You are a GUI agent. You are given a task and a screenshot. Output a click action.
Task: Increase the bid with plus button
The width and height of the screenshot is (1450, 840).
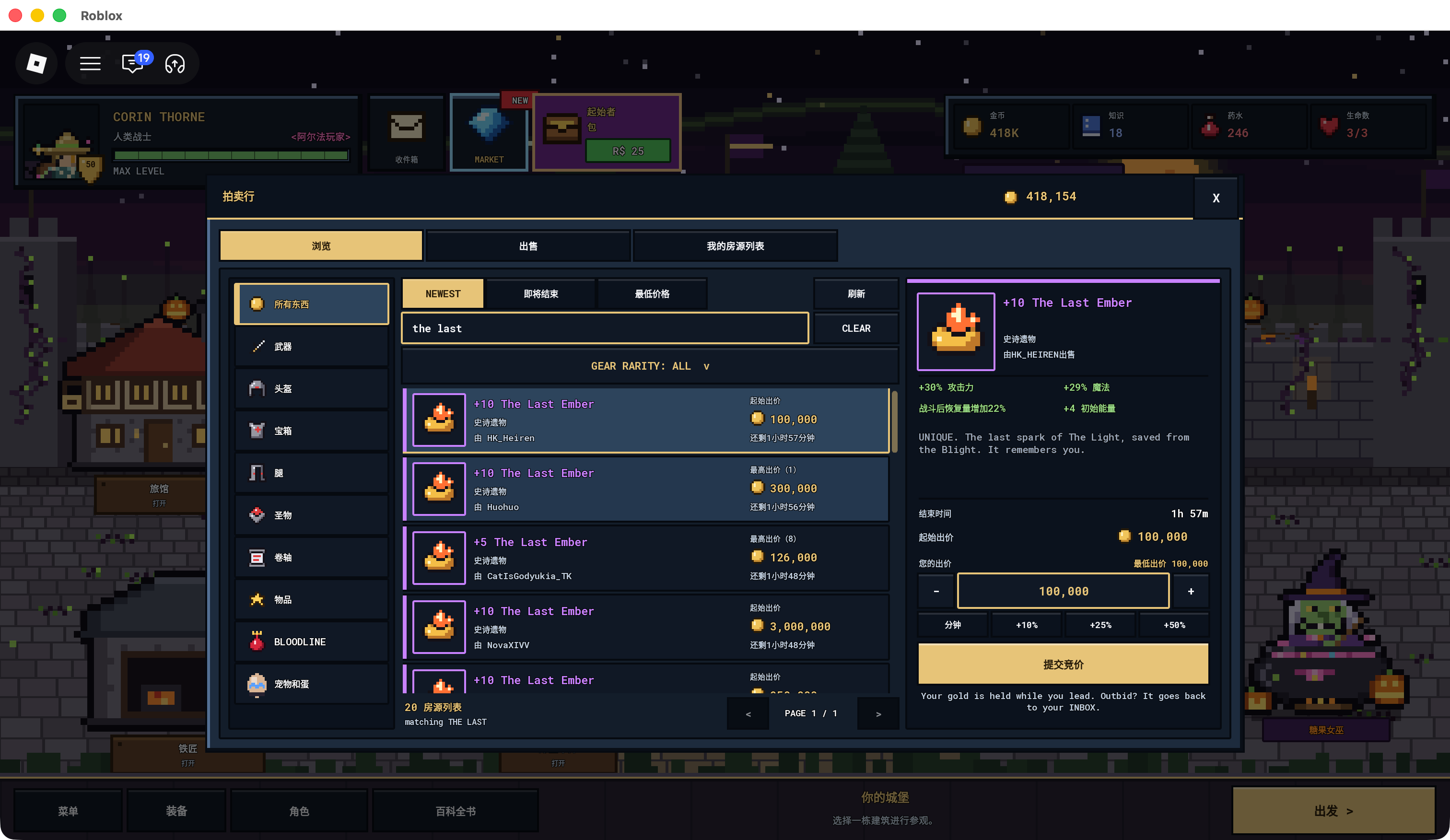pyautogui.click(x=1191, y=591)
